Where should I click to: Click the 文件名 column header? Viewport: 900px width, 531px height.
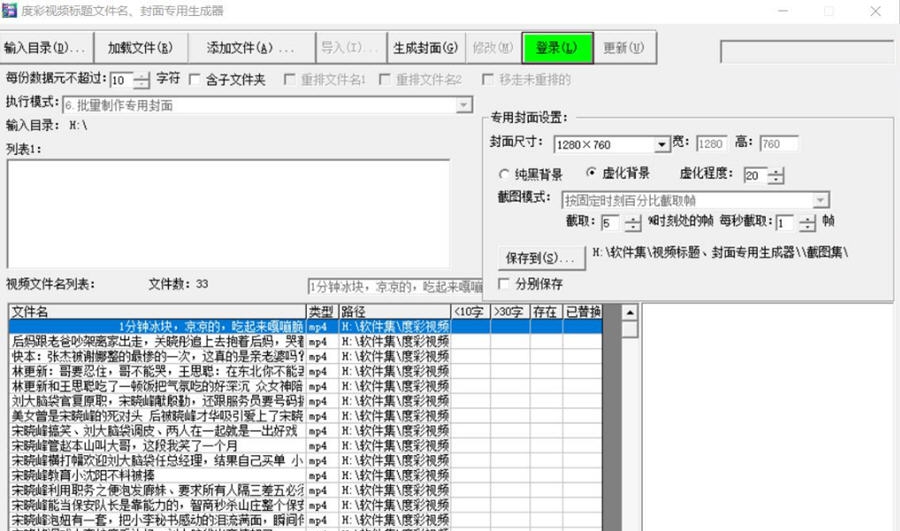[157, 312]
